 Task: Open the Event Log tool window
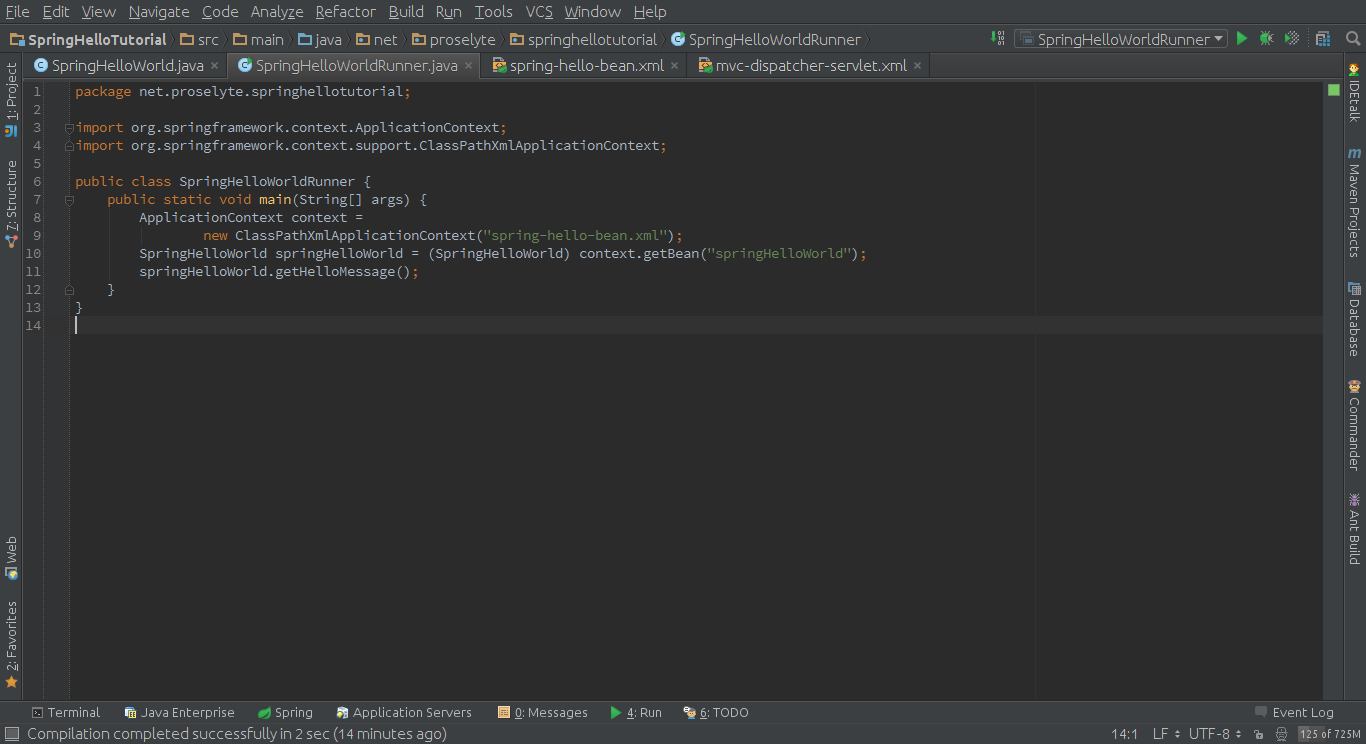point(1294,712)
